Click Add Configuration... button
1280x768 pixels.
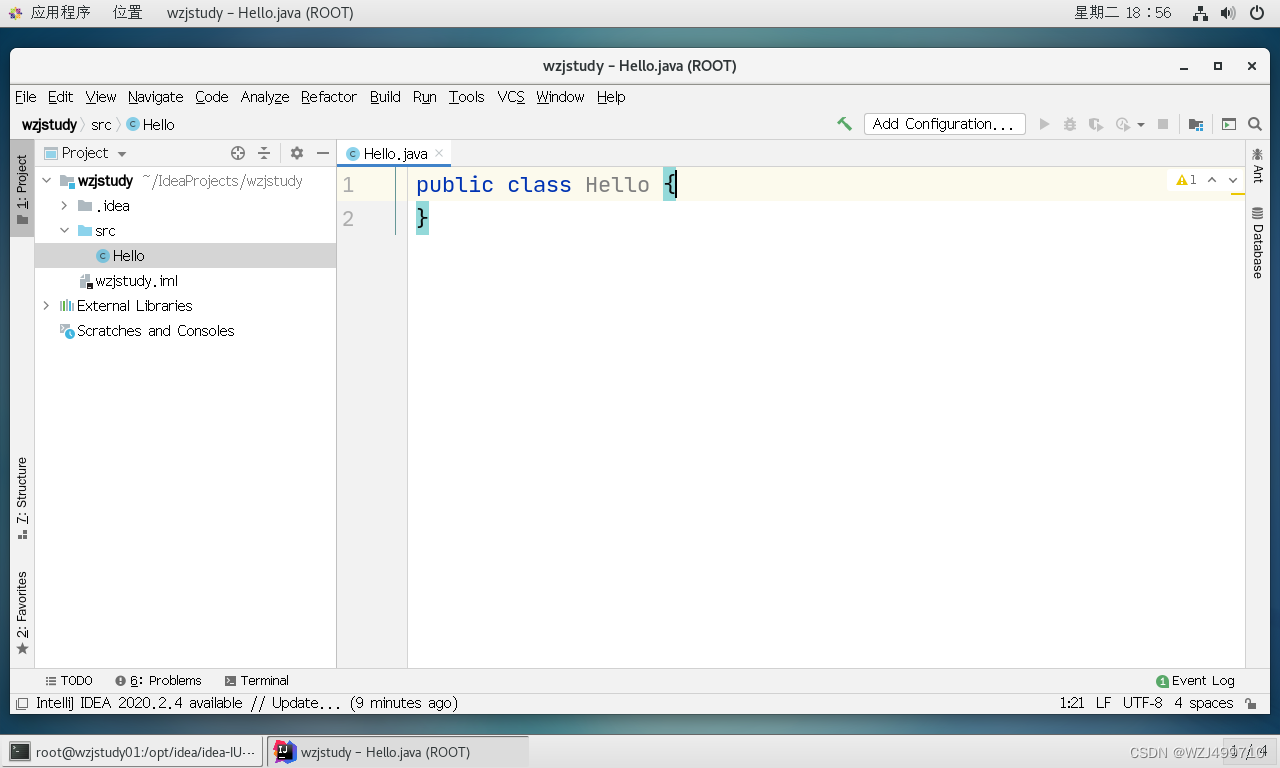click(x=945, y=124)
